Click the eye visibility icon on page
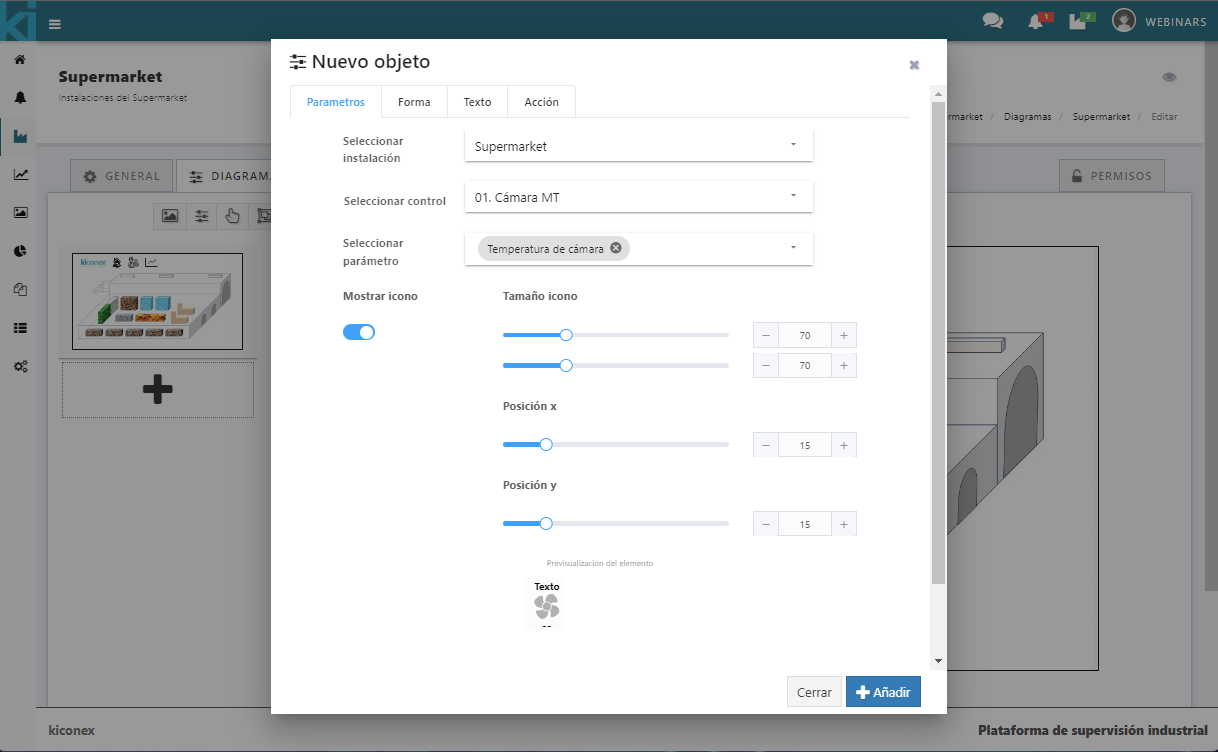1218x752 pixels. point(1169,77)
